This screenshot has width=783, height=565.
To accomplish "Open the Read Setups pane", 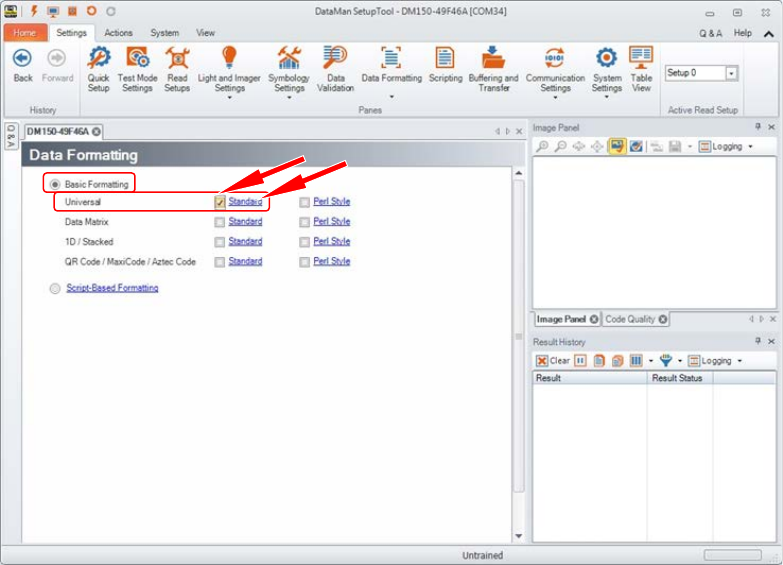I will tap(177, 69).
